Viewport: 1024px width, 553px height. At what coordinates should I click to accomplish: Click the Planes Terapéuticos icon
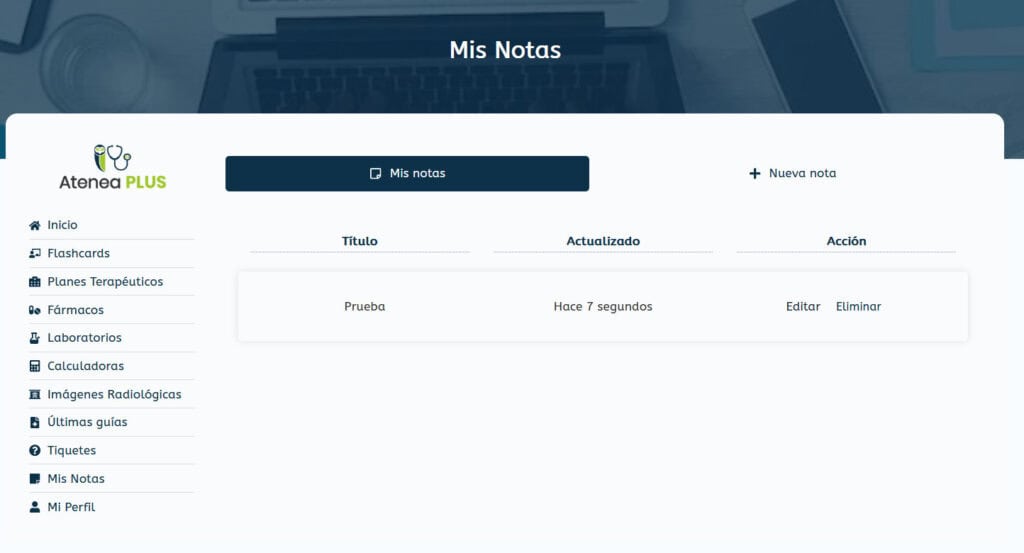click(35, 282)
